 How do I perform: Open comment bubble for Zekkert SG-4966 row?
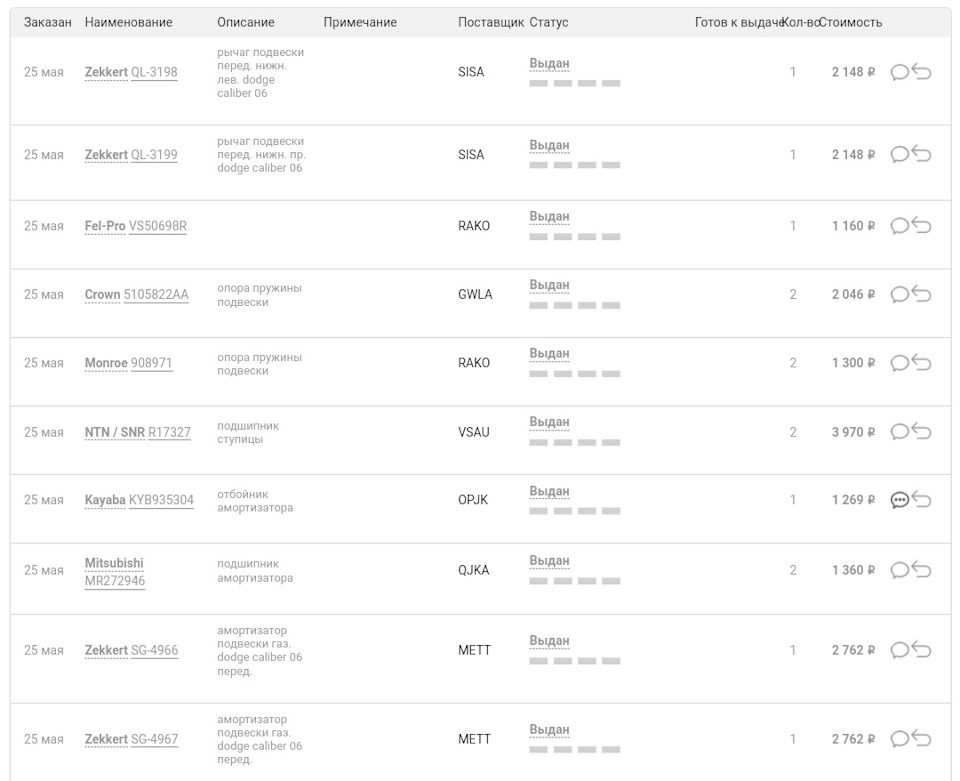pyautogui.click(x=899, y=650)
